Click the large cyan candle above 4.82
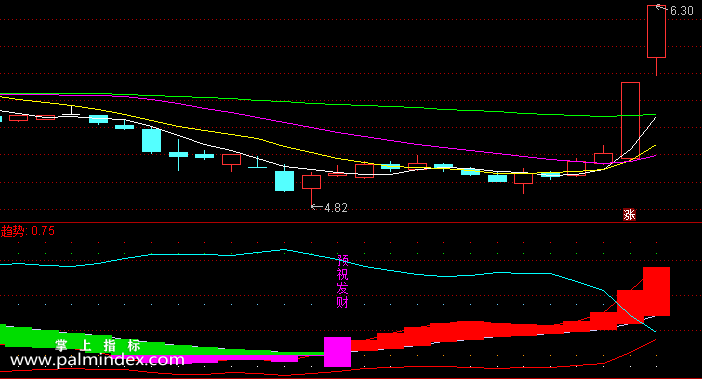 tap(284, 181)
